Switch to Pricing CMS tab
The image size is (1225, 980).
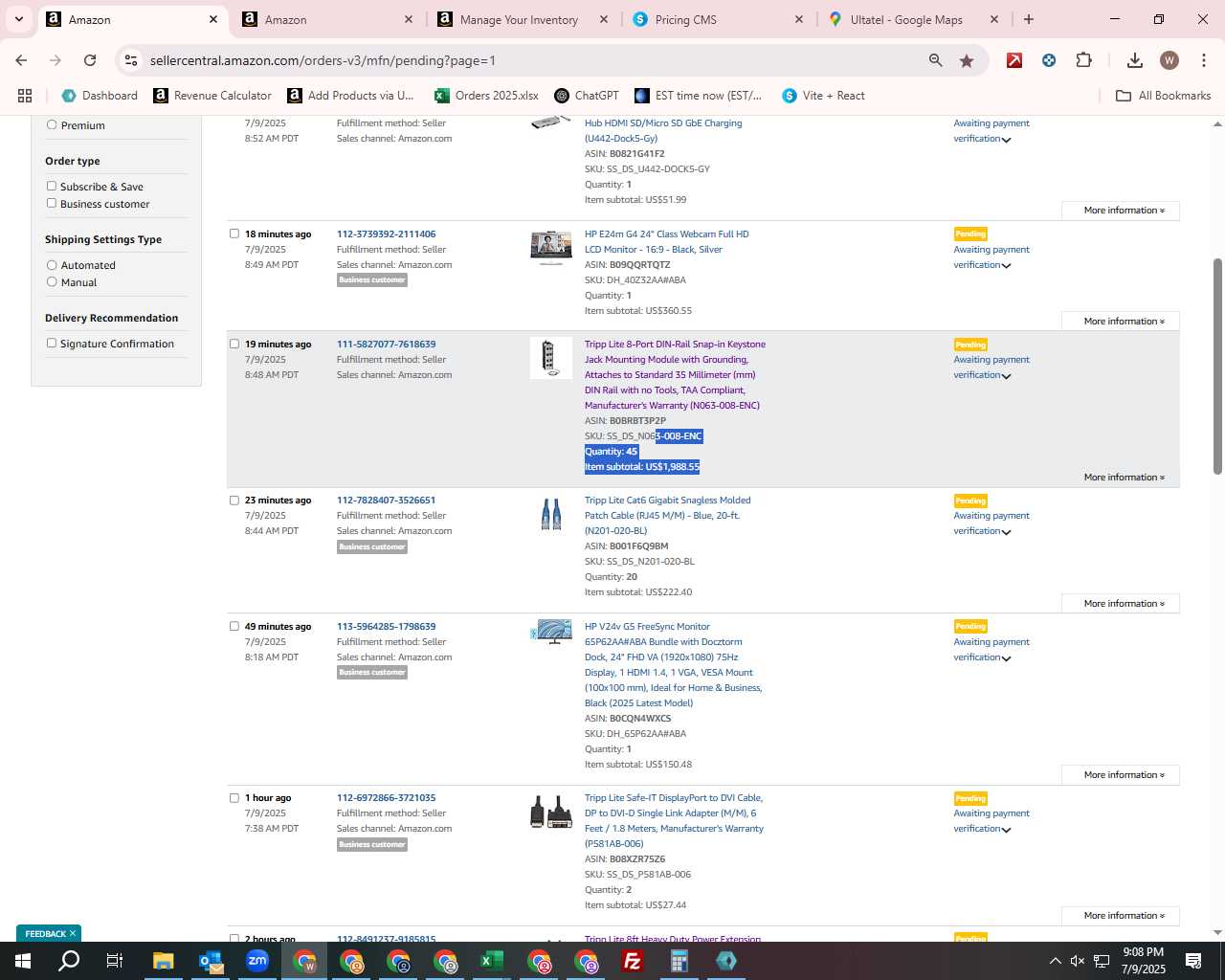(x=718, y=19)
